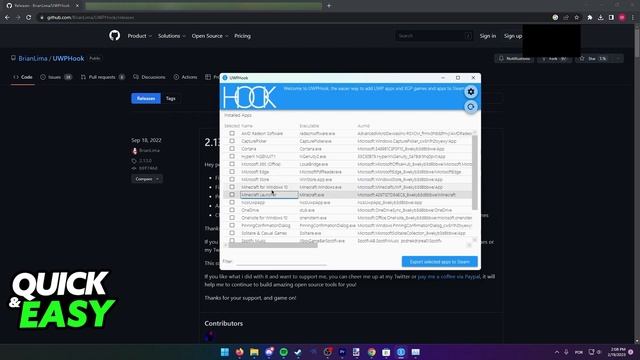640x360 pixels.
Task: Bookmark this page with the star icon
Action: click(x=577, y=18)
